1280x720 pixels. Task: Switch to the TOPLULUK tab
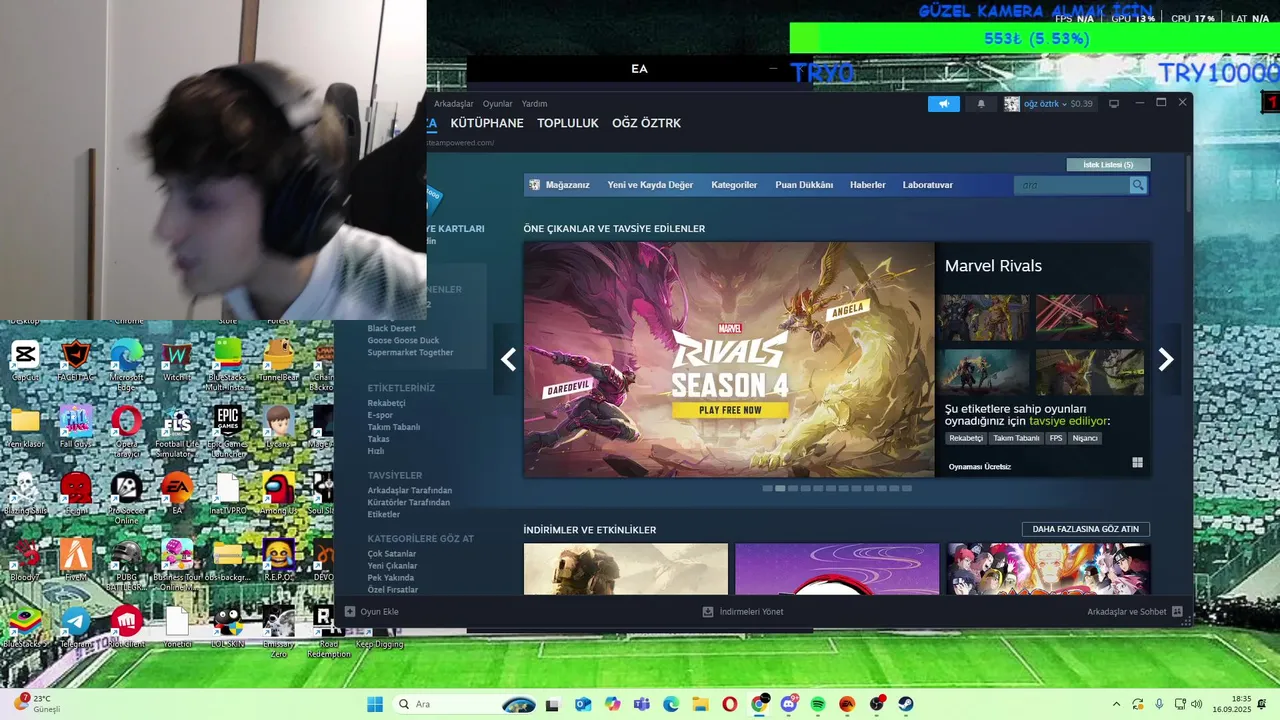568,123
